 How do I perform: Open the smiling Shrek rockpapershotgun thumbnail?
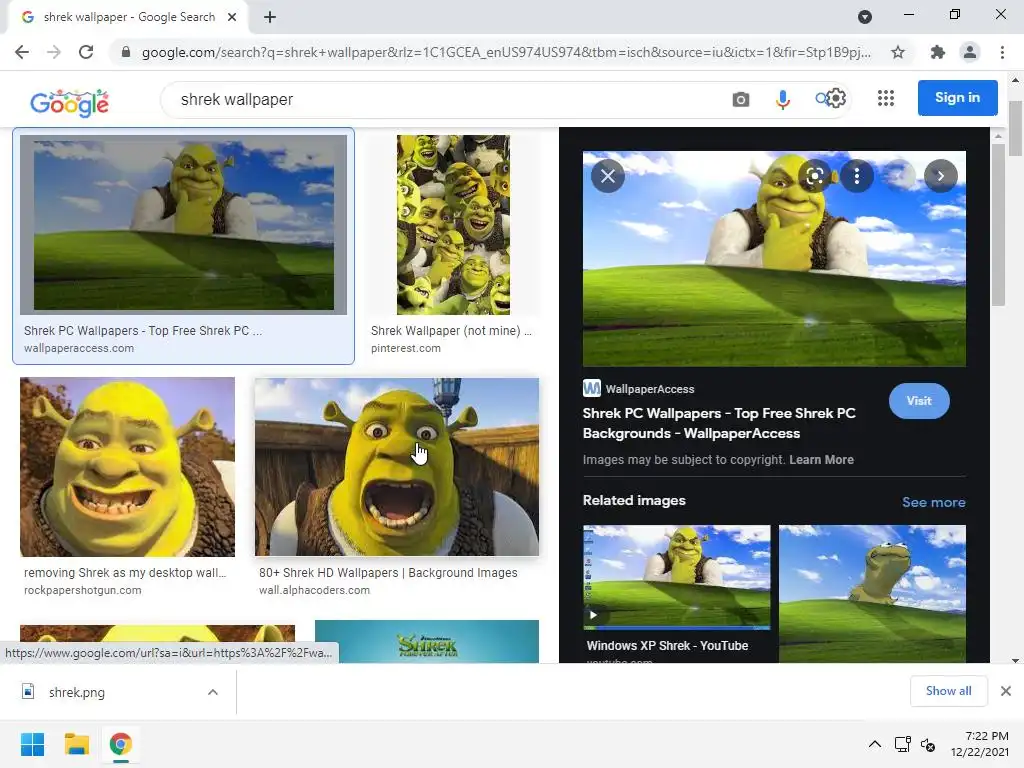coord(127,467)
